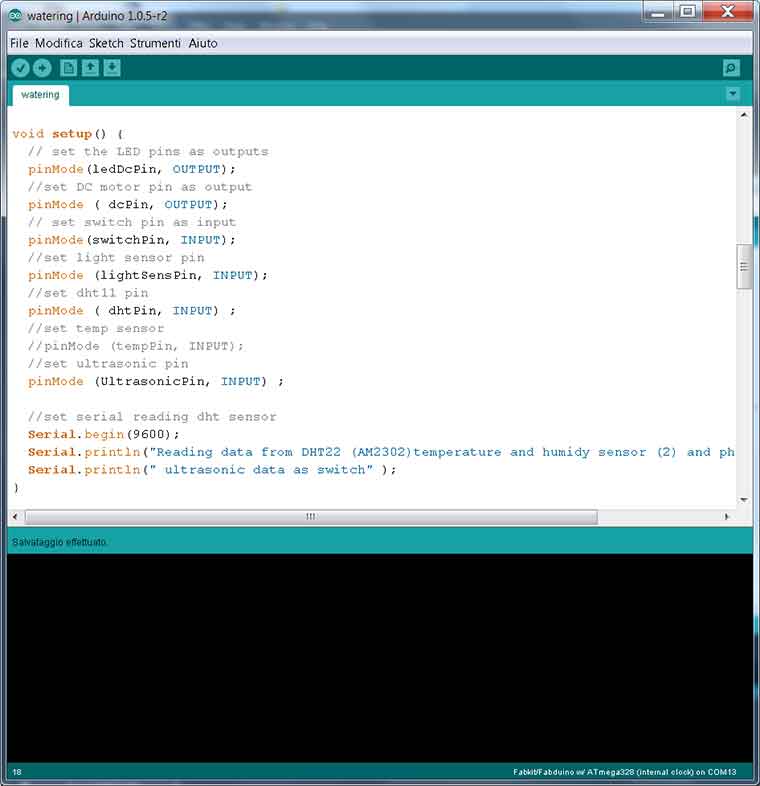This screenshot has width=760, height=786.
Task: Close the Arduino window
Action: (727, 12)
